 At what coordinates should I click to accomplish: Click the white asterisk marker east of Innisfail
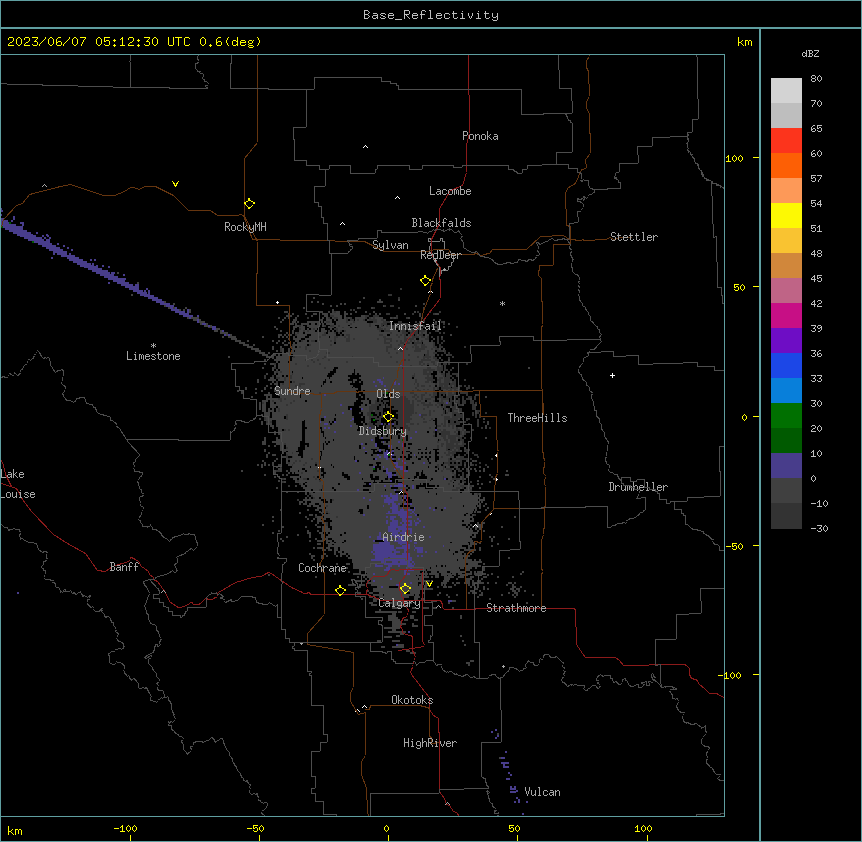pyautogui.click(x=502, y=303)
